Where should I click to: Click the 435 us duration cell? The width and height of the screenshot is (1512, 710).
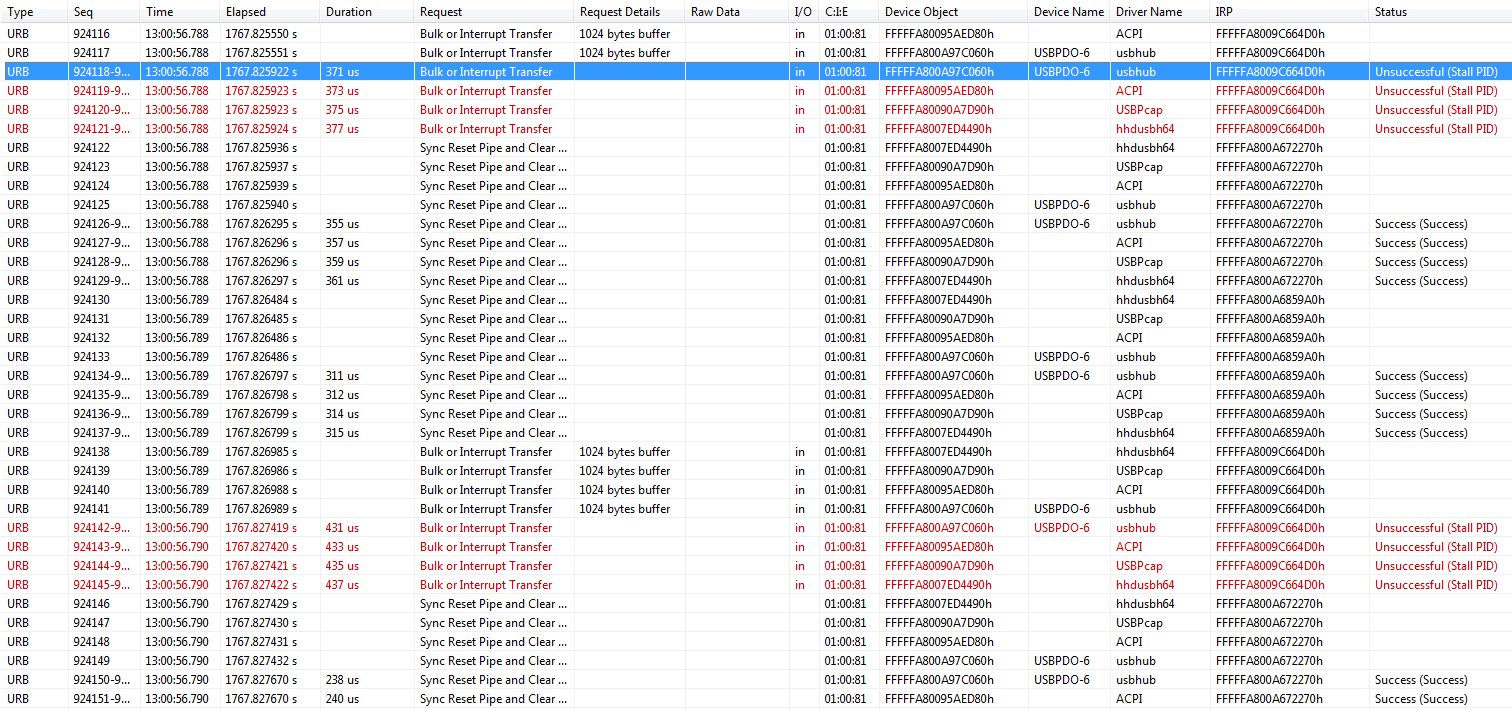(367, 566)
